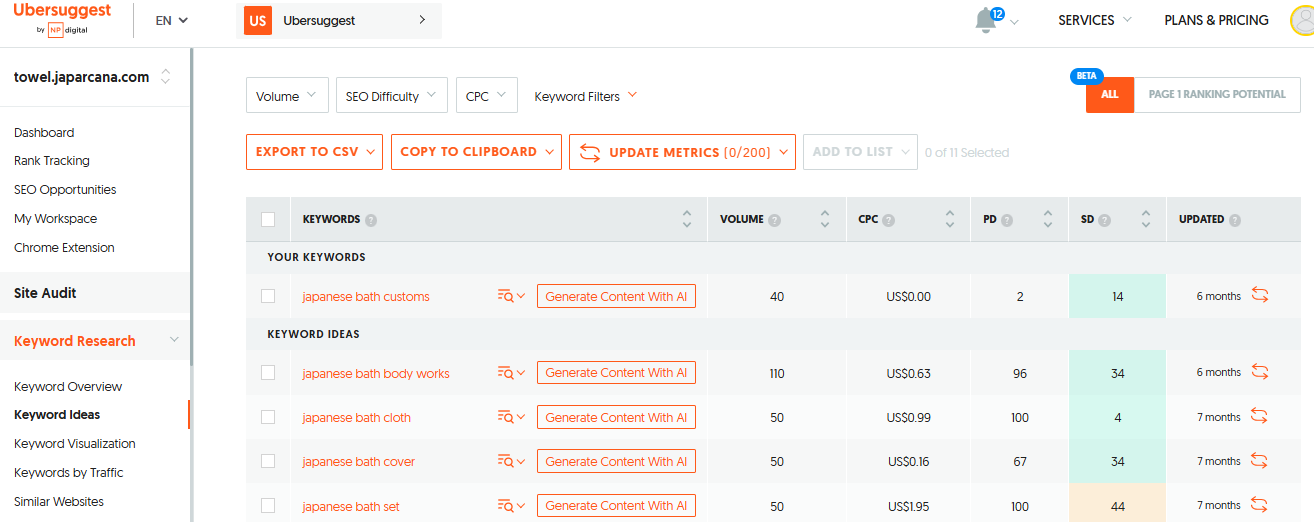
Task: Open the SEO Difficulty filter dropdown
Action: pyautogui.click(x=391, y=96)
